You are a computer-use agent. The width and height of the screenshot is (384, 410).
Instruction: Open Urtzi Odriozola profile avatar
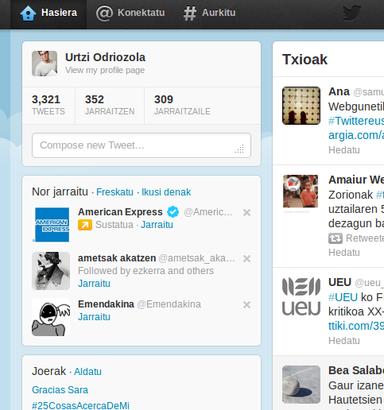(45, 64)
